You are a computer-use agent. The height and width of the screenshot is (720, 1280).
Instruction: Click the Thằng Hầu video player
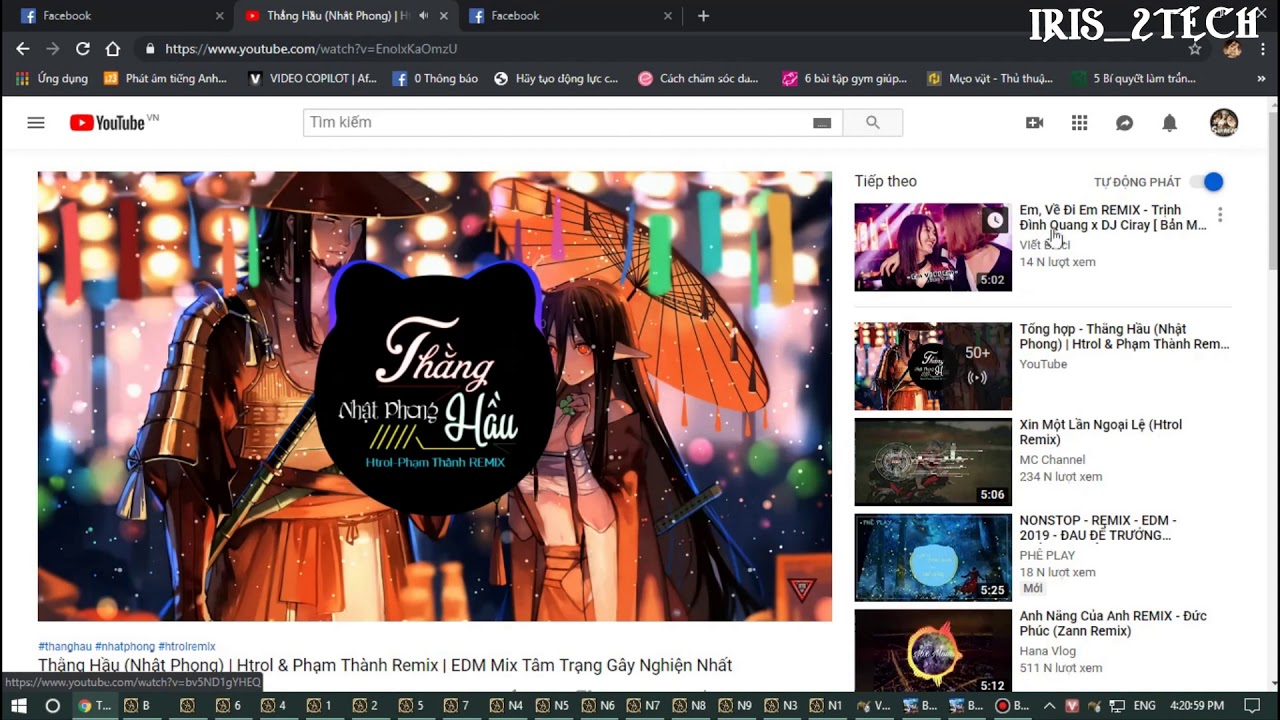435,396
